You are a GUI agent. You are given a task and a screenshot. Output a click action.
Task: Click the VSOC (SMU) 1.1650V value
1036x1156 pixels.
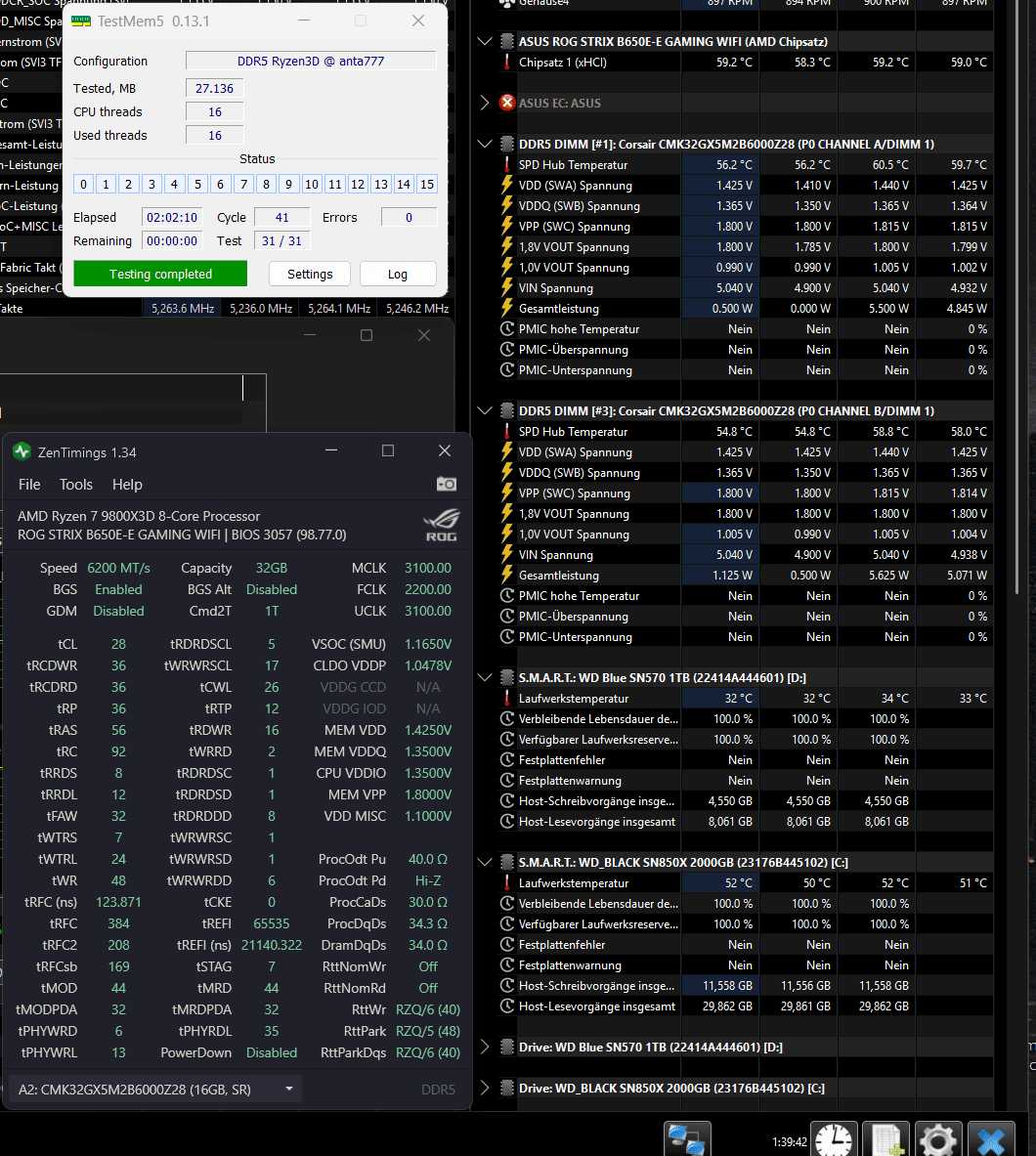(428, 644)
